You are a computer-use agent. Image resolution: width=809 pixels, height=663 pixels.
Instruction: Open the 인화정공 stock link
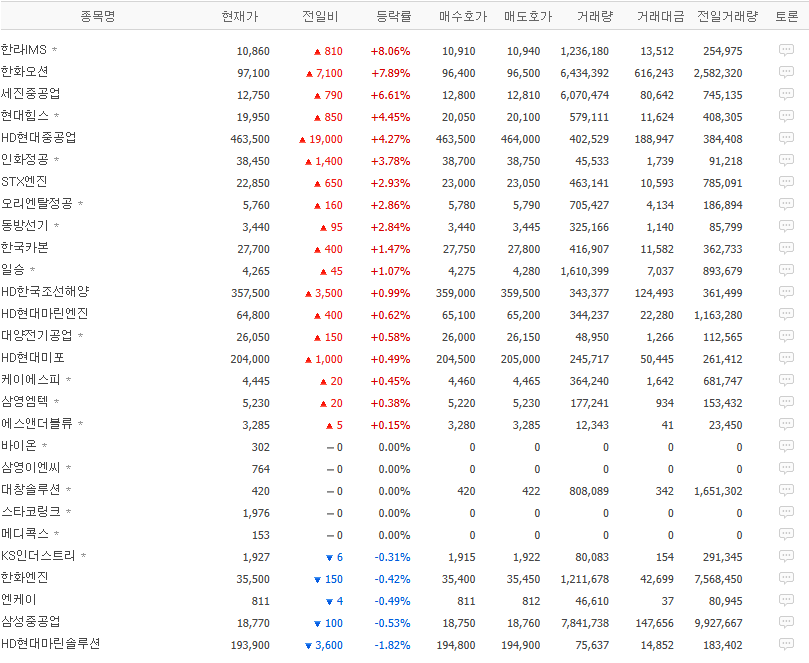24,159
